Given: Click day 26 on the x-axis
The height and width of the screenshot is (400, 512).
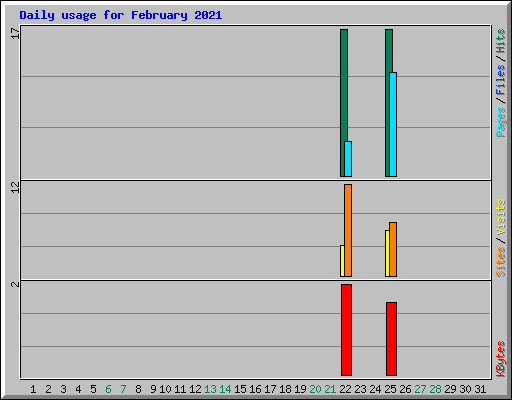Looking at the screenshot, I should [x=405, y=389].
